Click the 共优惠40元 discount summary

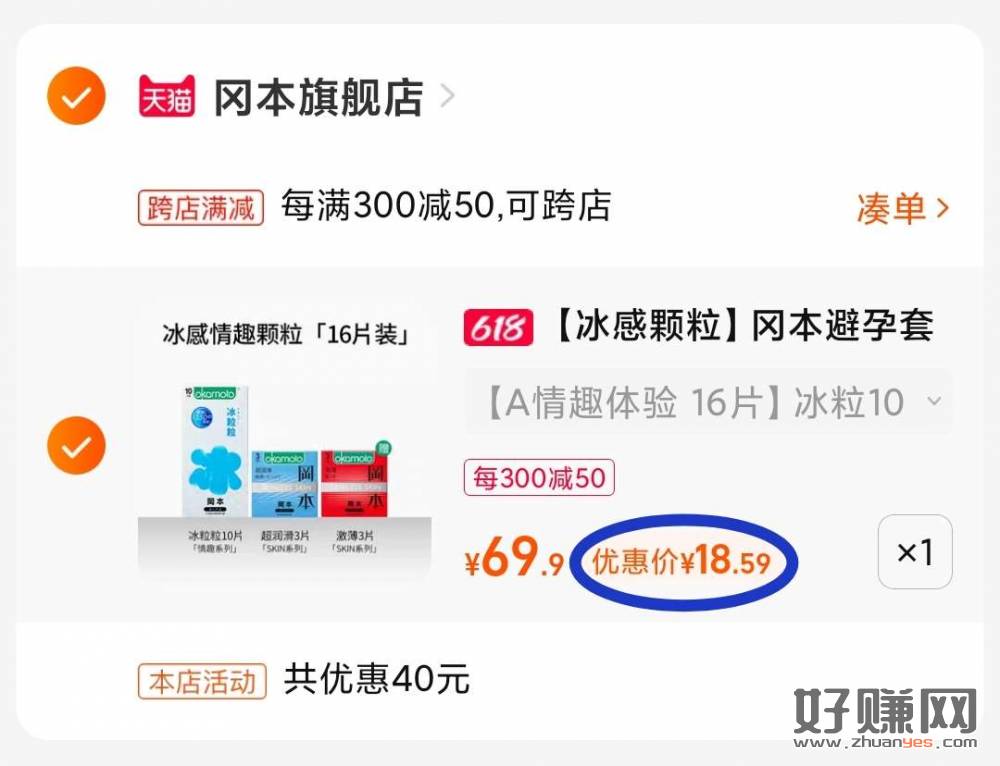click(x=376, y=680)
